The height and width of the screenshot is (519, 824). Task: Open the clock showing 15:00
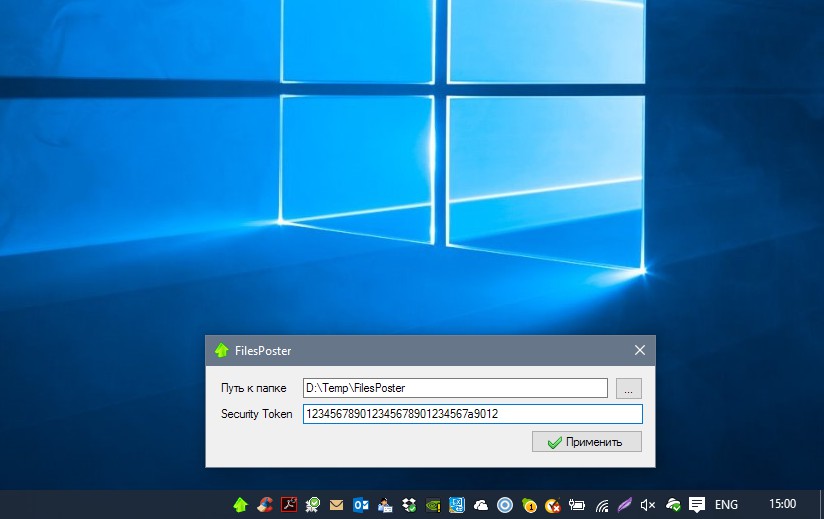[782, 504]
